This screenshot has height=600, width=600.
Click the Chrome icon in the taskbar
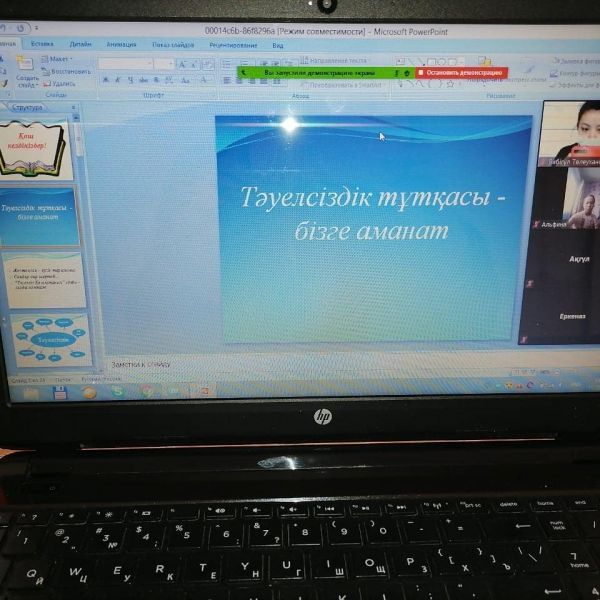tap(147, 392)
